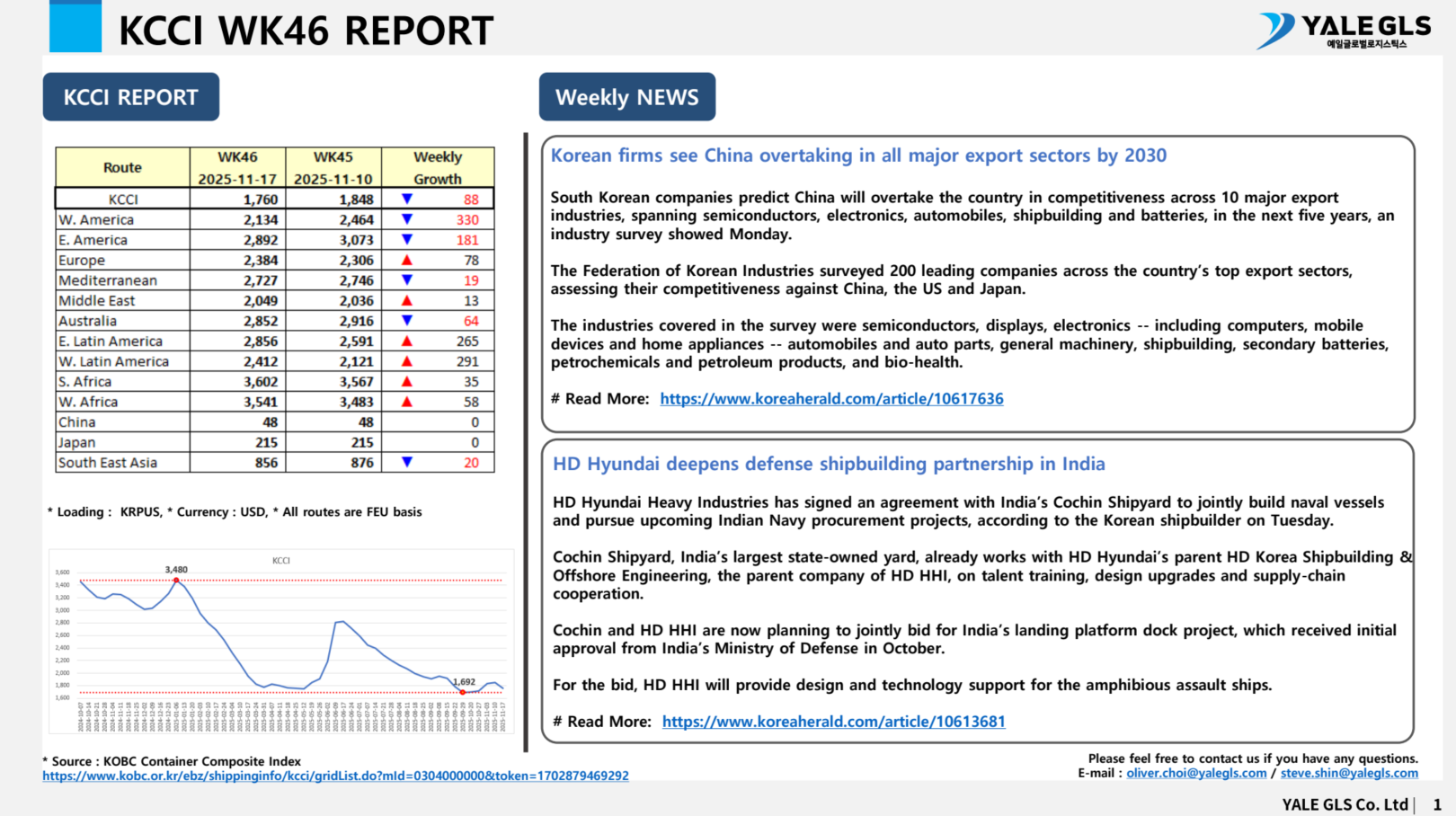Click the 3,480 peak marker on the chart
Image resolution: width=1456 pixels, height=816 pixels.
tap(176, 581)
